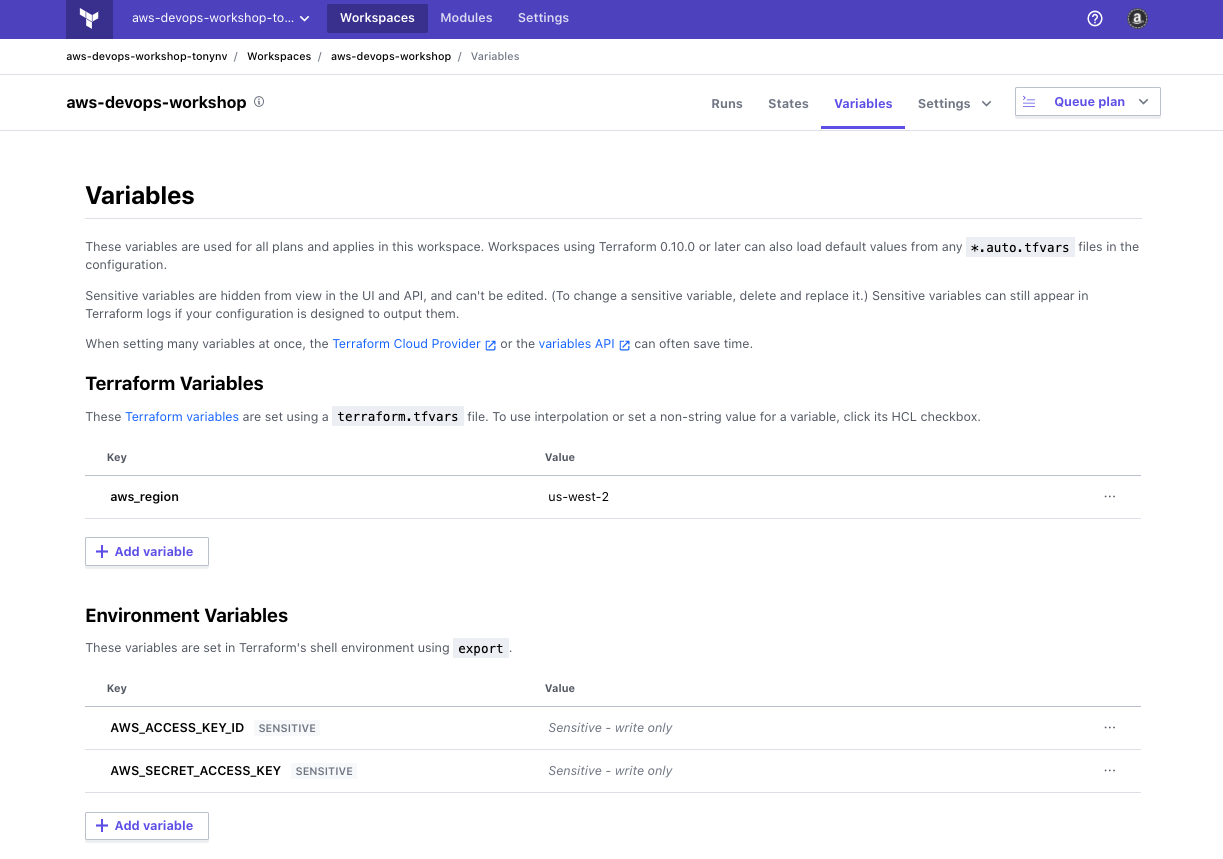Click the AWS_SECRET_ACCESS_KEY key

[x=196, y=771]
